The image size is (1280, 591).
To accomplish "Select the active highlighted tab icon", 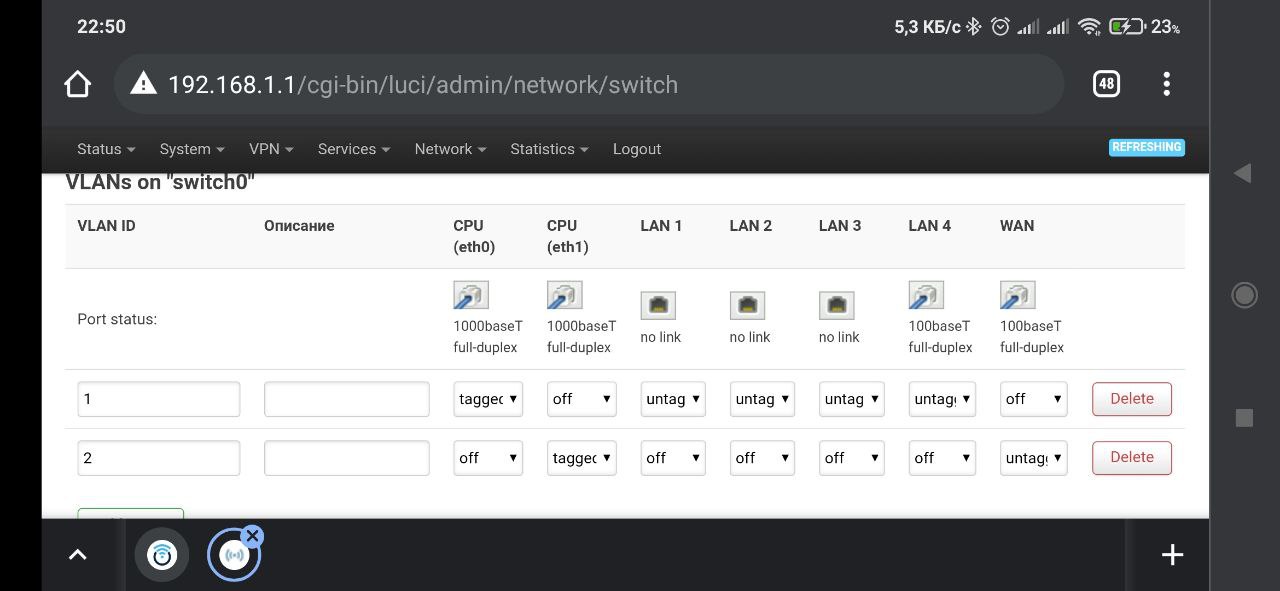I will point(234,555).
